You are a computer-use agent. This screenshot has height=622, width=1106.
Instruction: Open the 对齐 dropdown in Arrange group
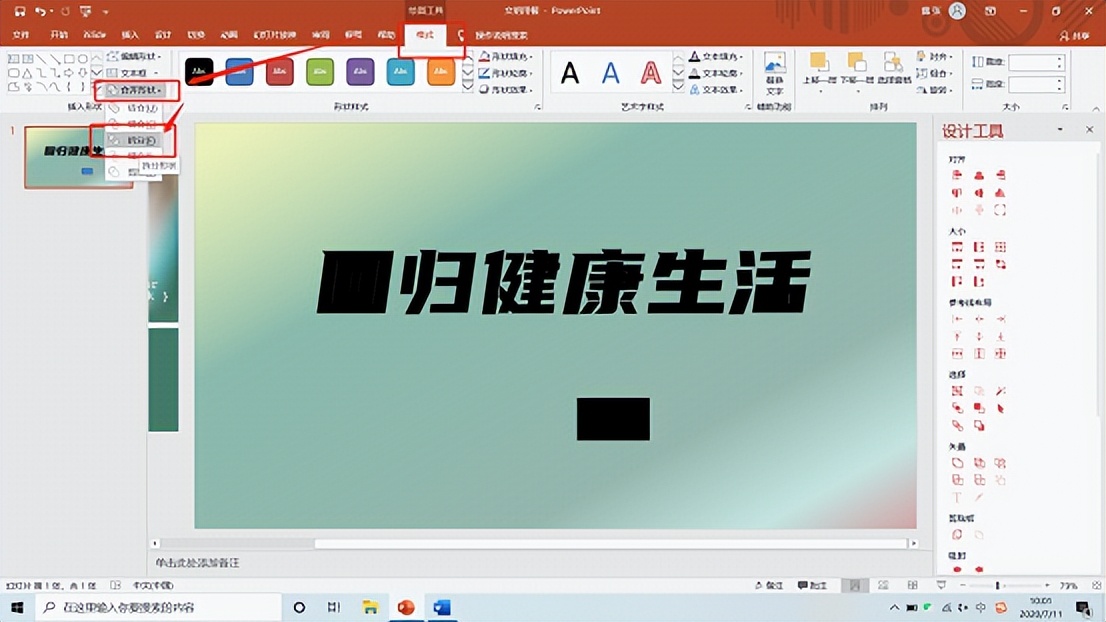coord(935,56)
